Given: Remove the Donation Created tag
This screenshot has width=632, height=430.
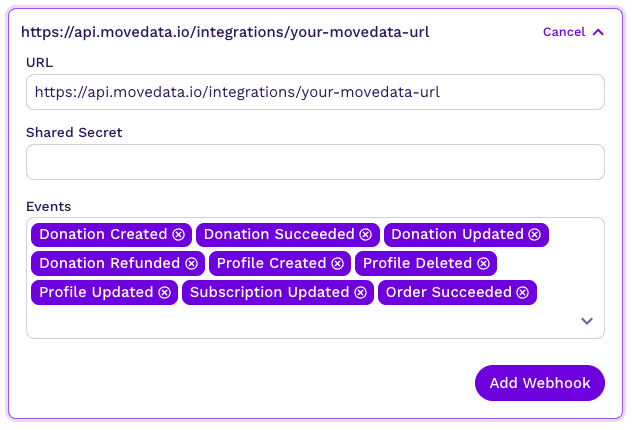Looking at the screenshot, I should [179, 234].
